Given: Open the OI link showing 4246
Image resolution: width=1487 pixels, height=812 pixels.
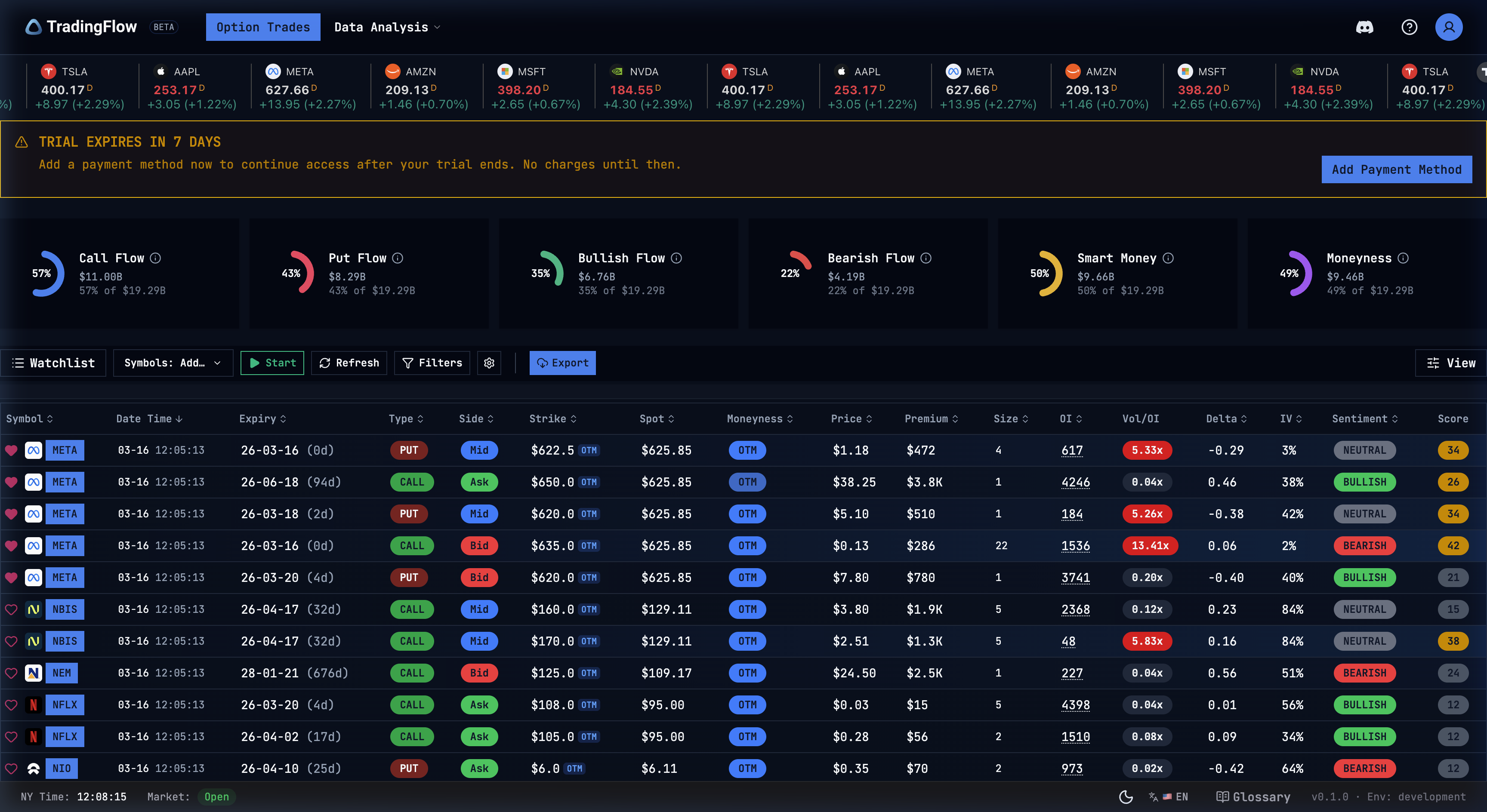Looking at the screenshot, I should pos(1075,482).
